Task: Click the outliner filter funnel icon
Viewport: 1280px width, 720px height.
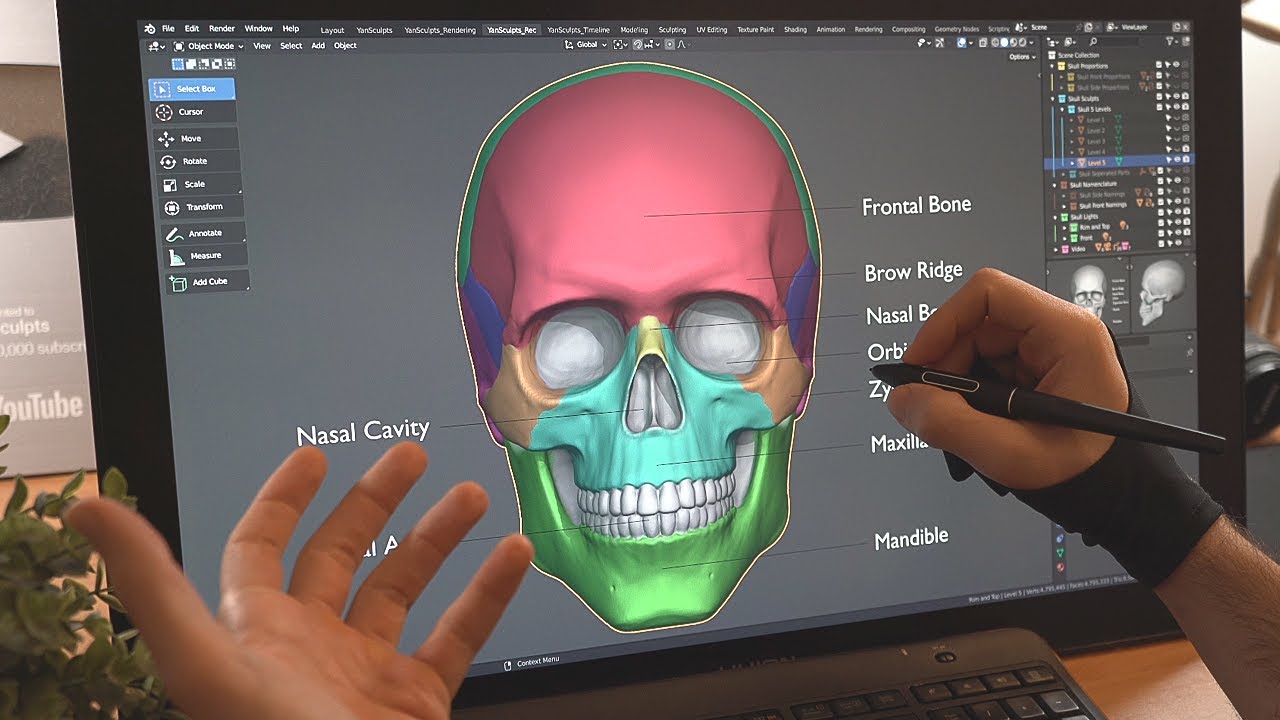Action: coord(1169,42)
